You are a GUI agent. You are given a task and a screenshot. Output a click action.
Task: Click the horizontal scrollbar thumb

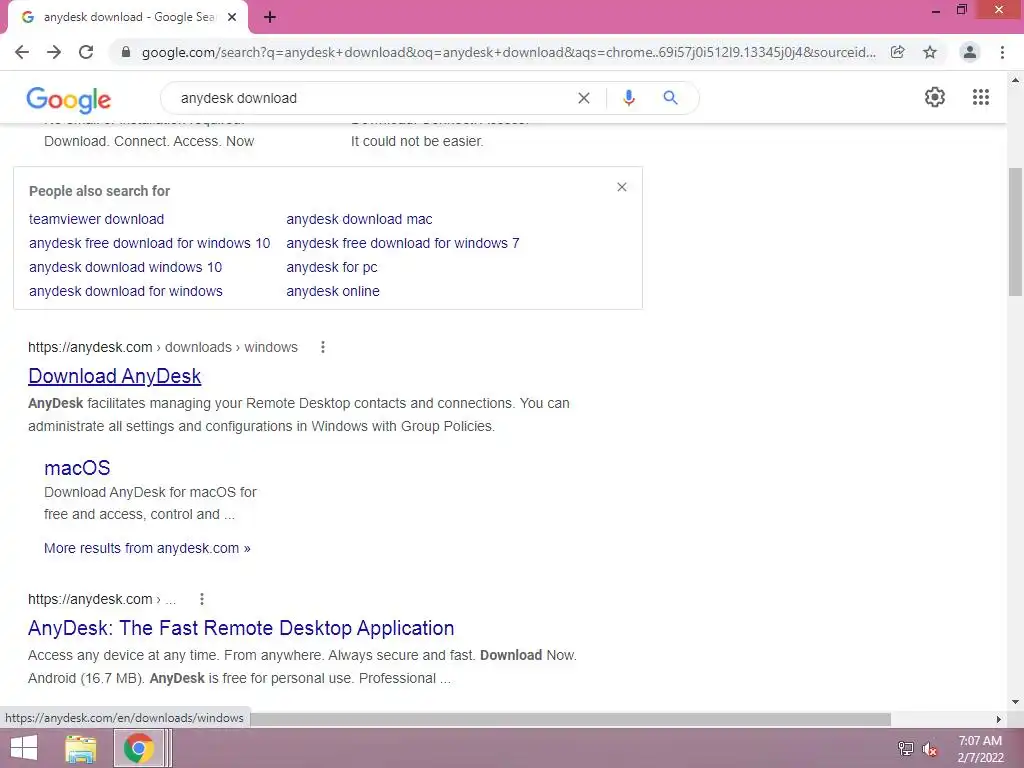(571, 719)
